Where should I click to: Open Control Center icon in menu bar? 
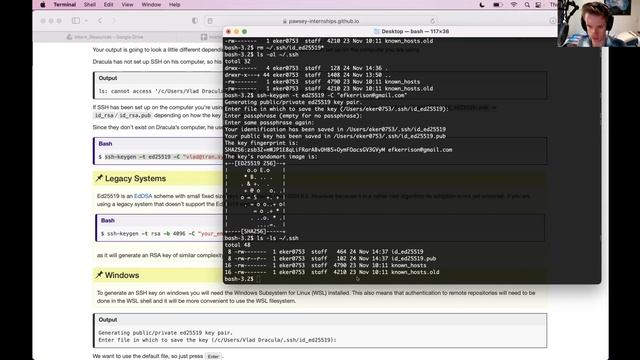coord(538,5)
